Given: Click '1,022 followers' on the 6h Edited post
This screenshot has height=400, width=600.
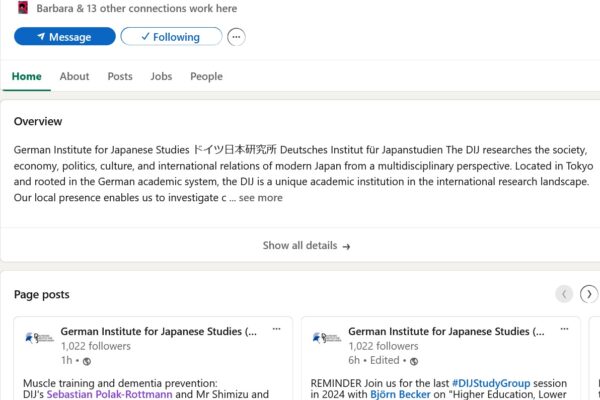Looking at the screenshot, I should (x=383, y=346).
